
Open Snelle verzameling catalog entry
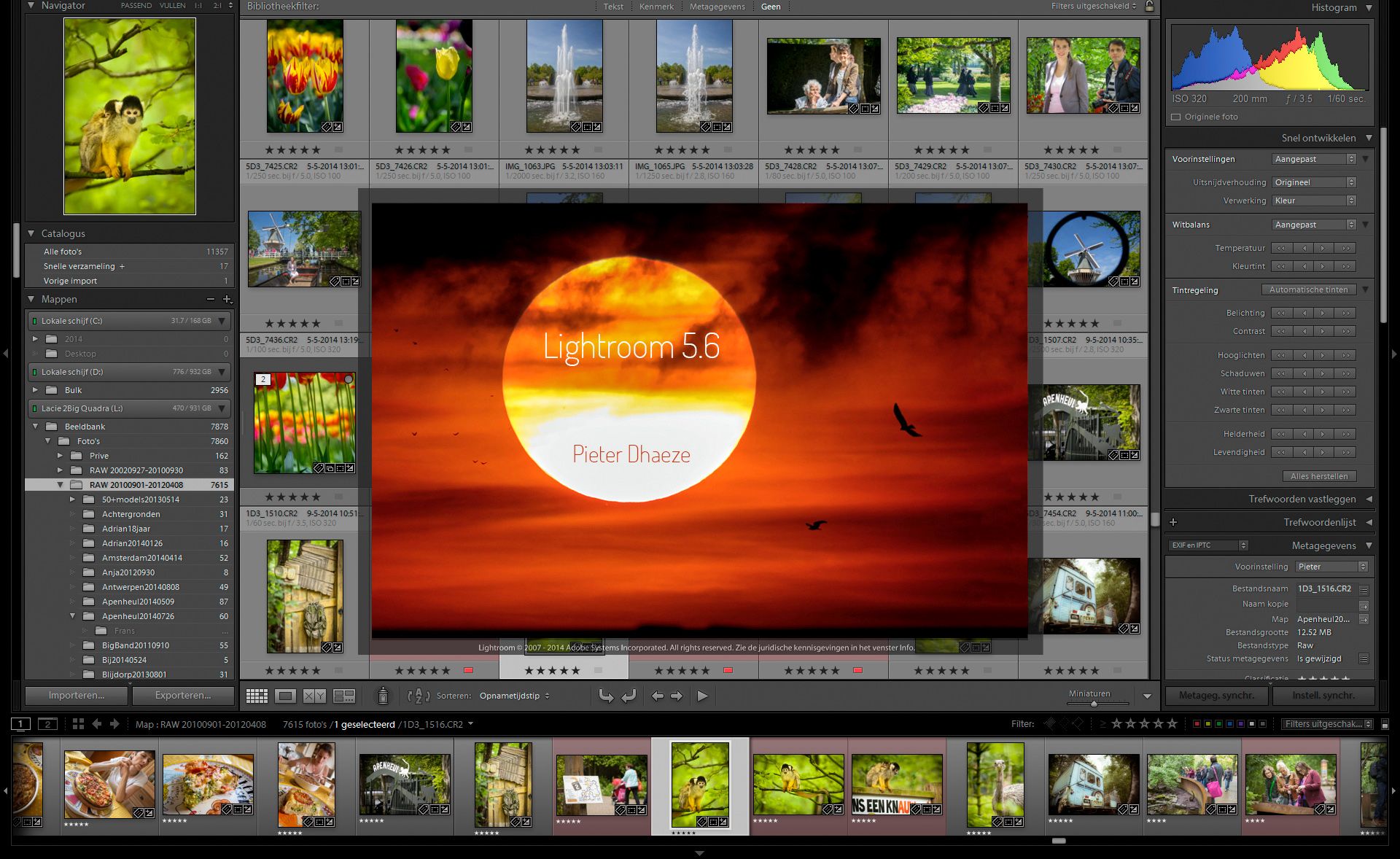coord(130,266)
